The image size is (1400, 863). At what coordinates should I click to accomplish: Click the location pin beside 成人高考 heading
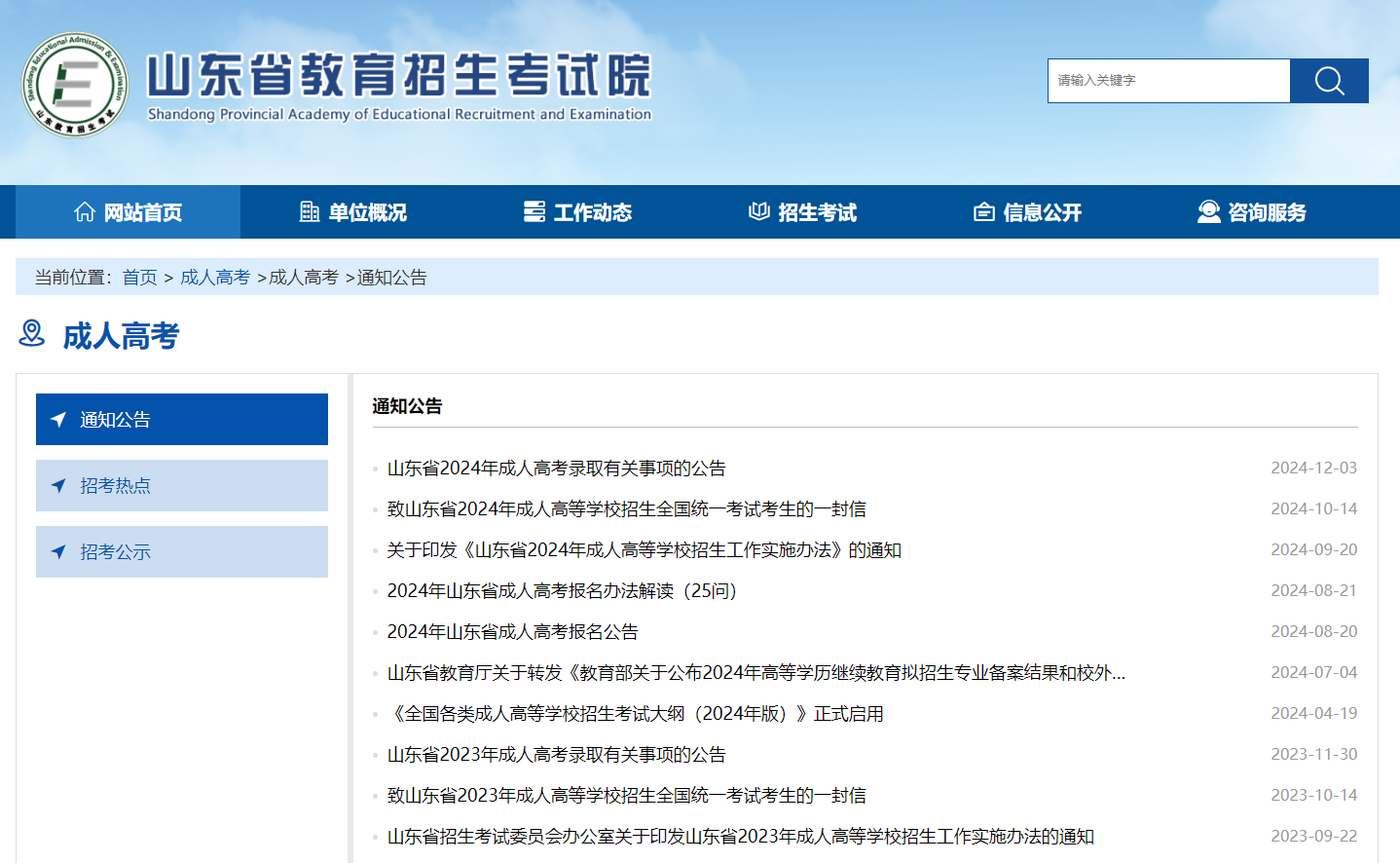tap(32, 334)
